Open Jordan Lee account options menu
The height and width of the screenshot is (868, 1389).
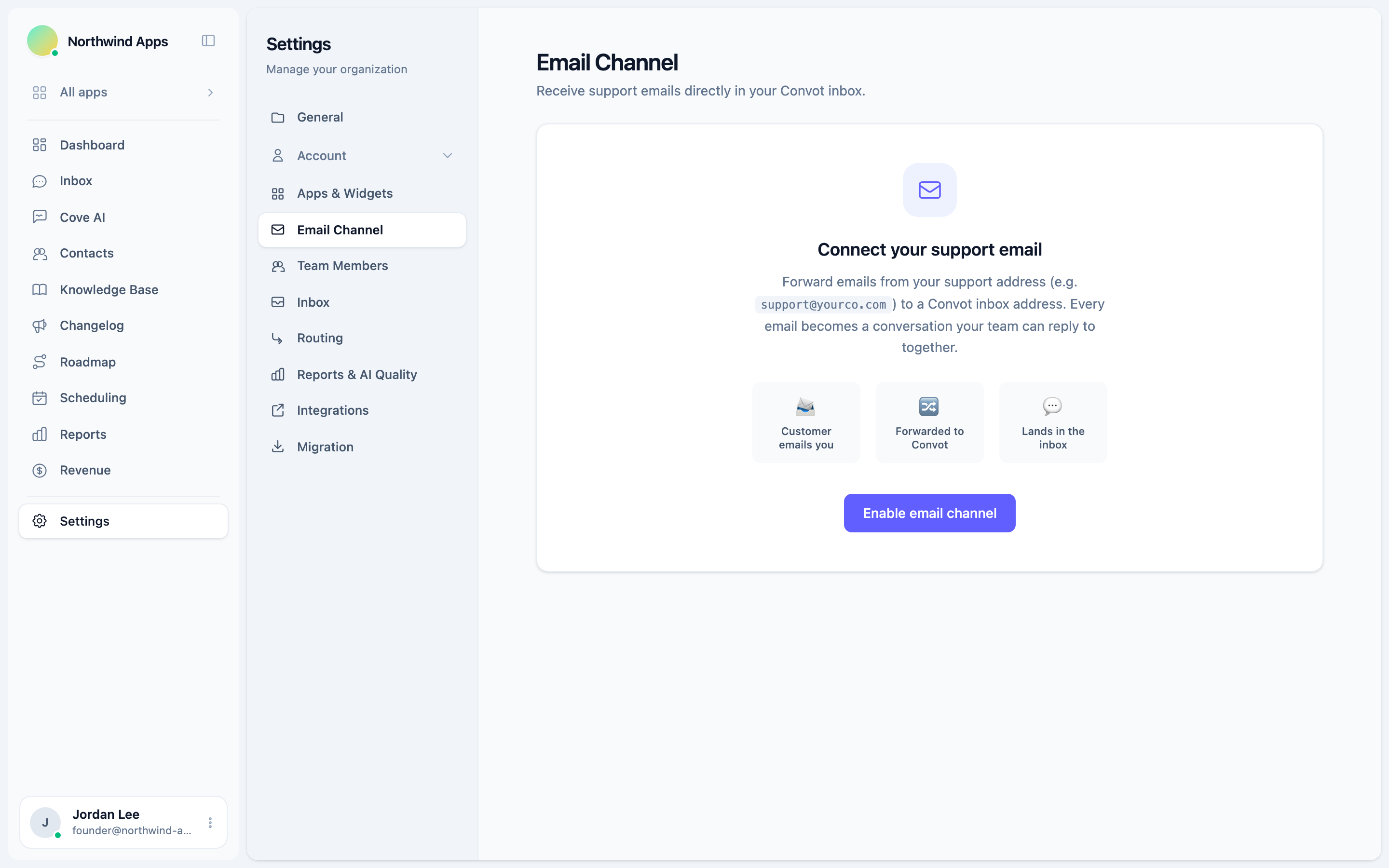pyautogui.click(x=210, y=823)
